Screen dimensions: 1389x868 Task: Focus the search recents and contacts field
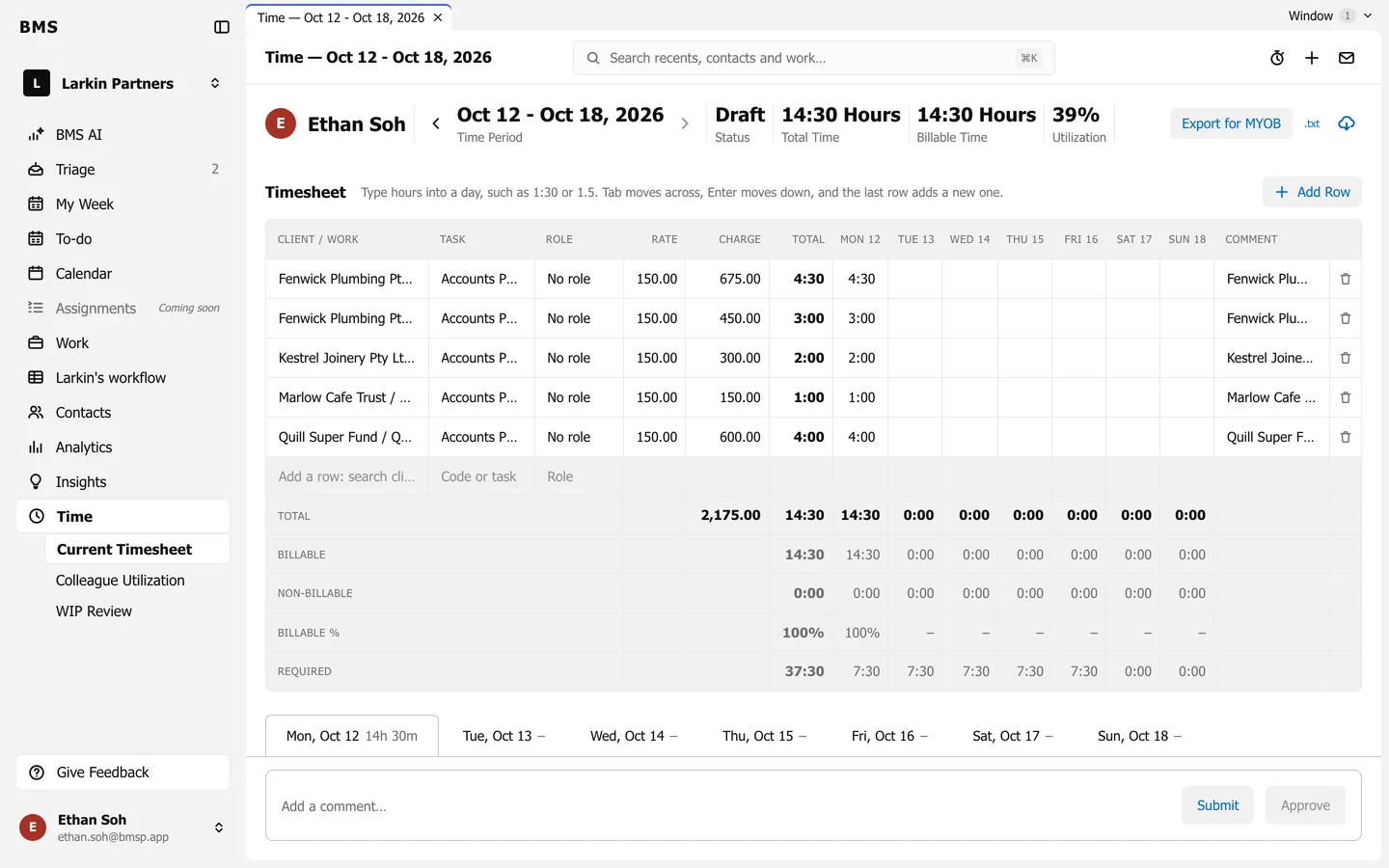[813, 58]
